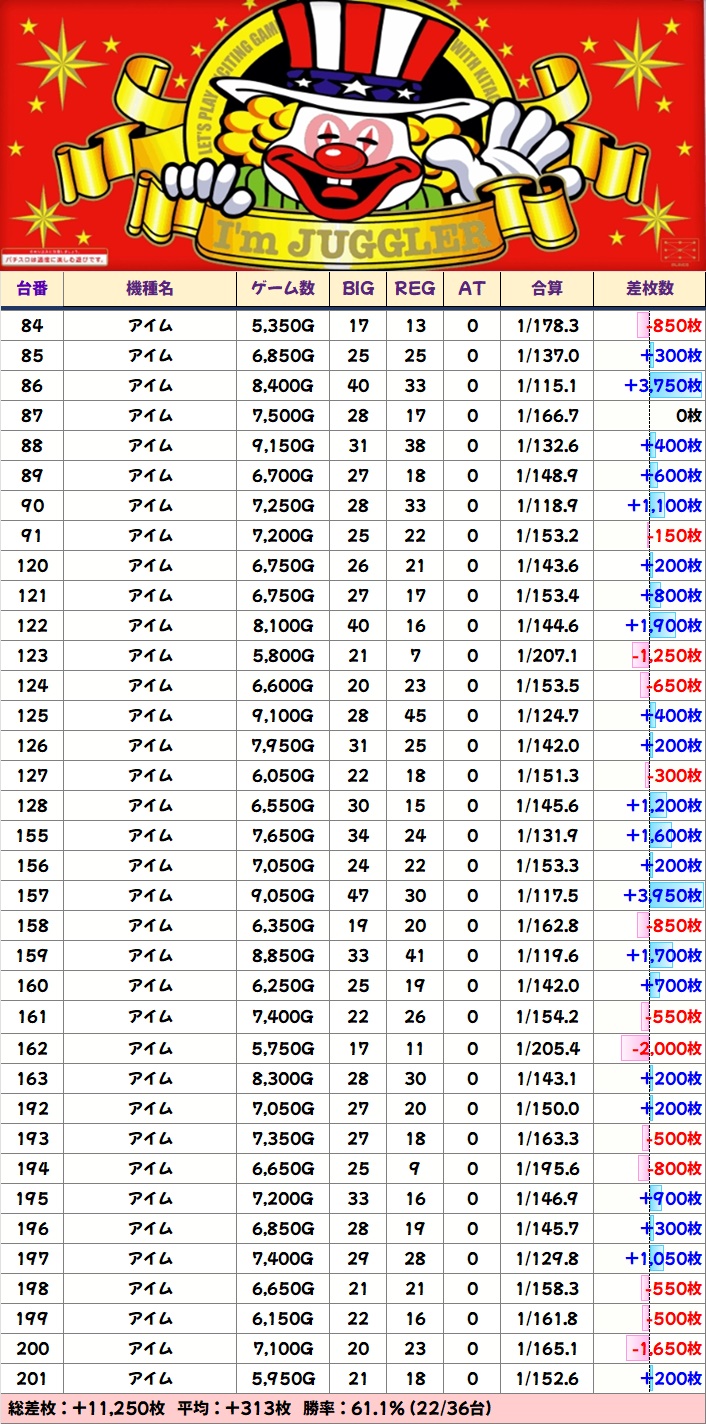Click the 1/207.1 combined probability

547,656
